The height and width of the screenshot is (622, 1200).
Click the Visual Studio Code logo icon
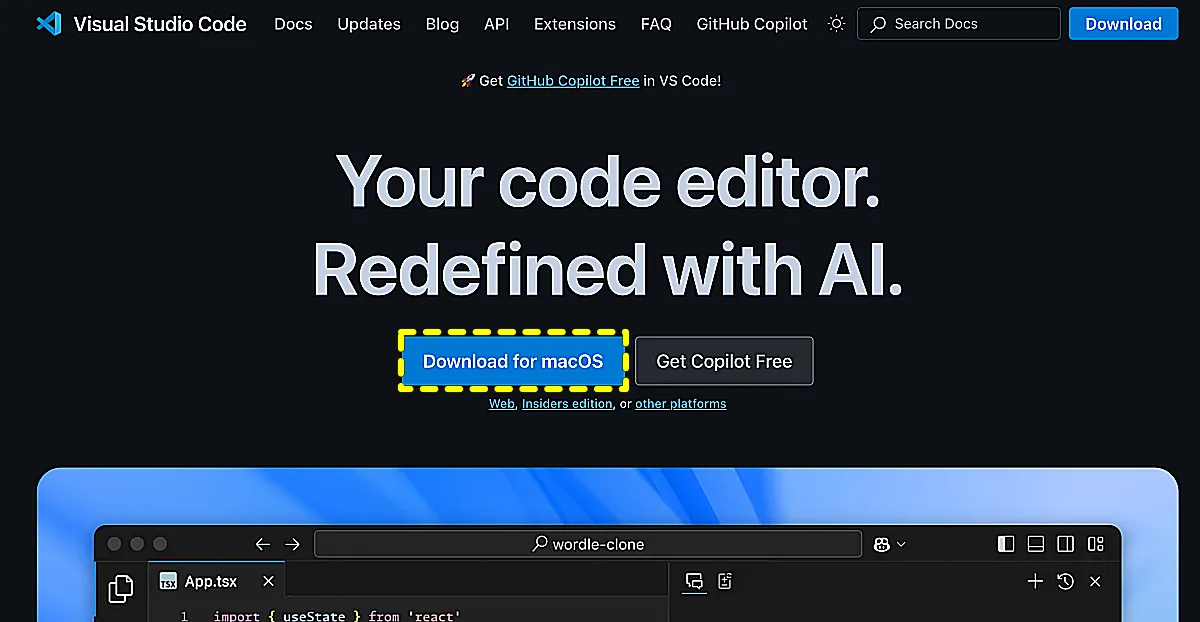point(48,23)
